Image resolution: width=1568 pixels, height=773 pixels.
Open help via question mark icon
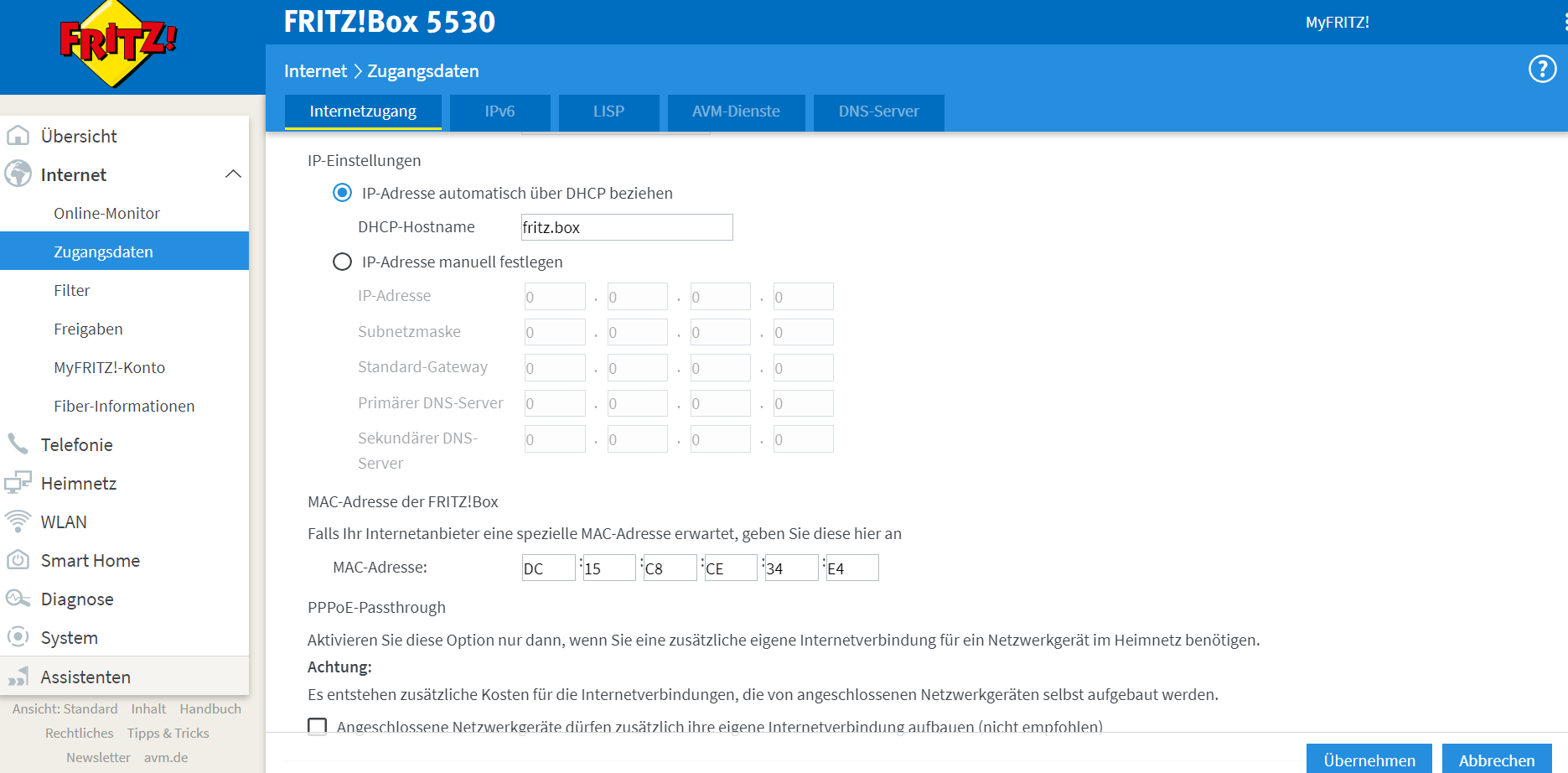(x=1542, y=69)
